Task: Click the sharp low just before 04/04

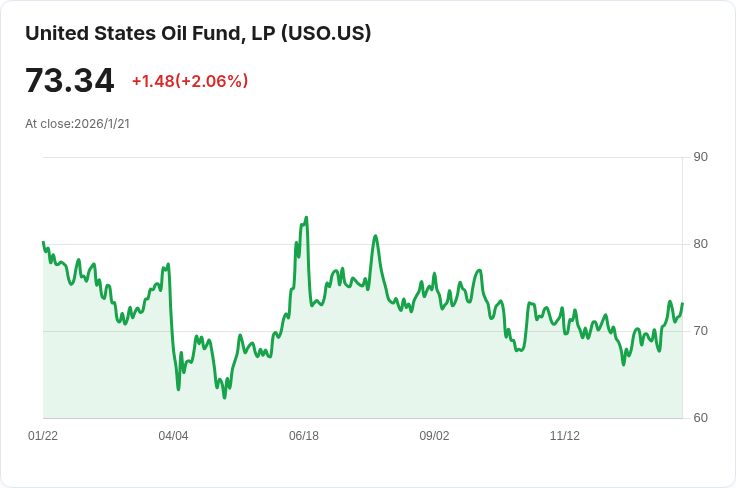Action: tap(178, 389)
